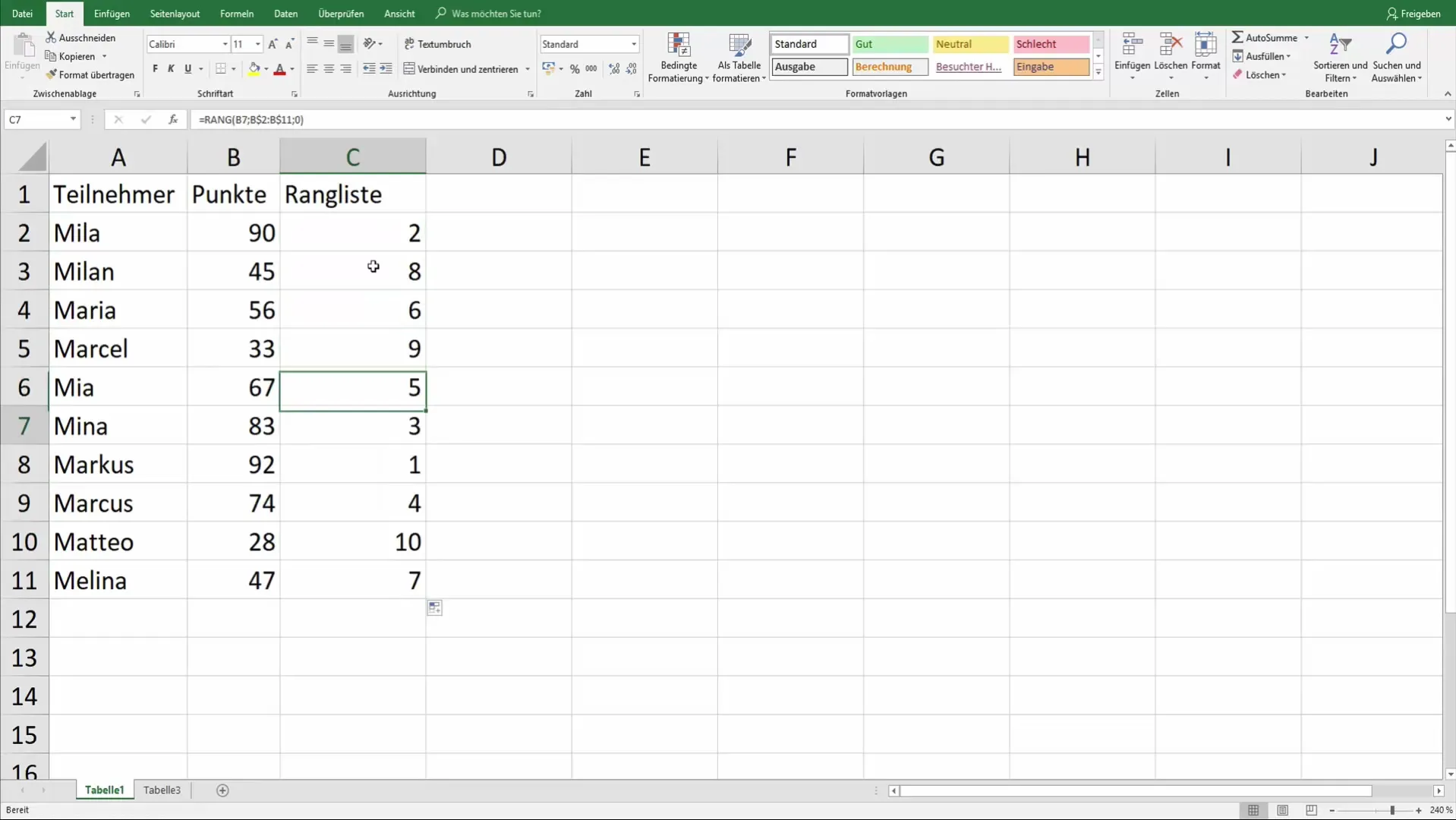The image size is (1456, 820).
Task: Align text left icon
Action: [312, 68]
